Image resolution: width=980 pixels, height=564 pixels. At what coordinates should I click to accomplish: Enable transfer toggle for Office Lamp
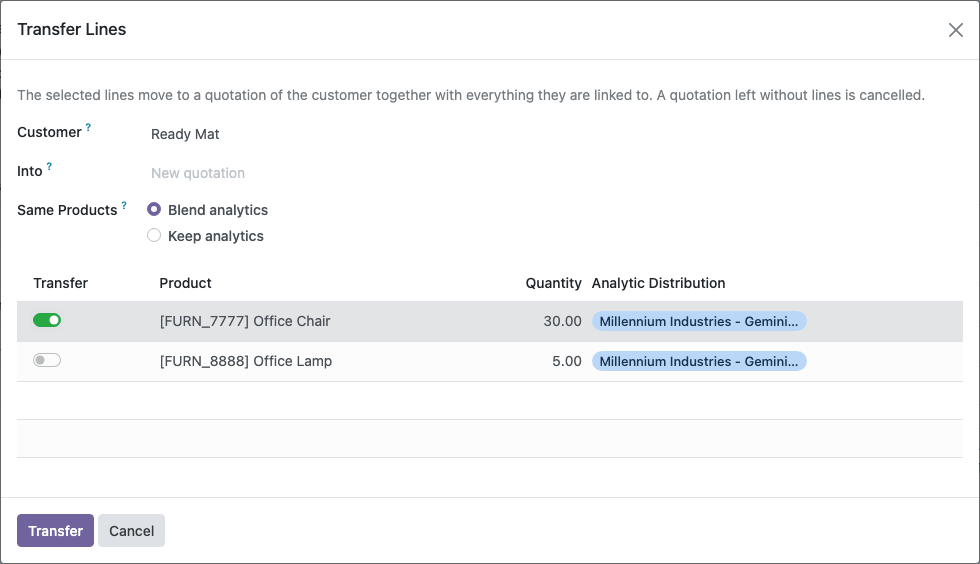(47, 360)
